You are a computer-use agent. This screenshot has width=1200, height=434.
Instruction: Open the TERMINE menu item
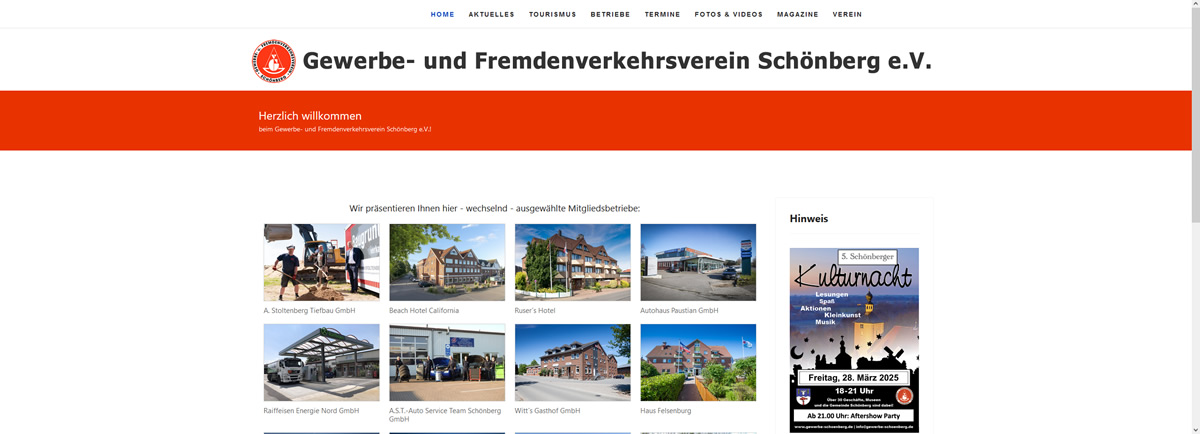(x=662, y=15)
